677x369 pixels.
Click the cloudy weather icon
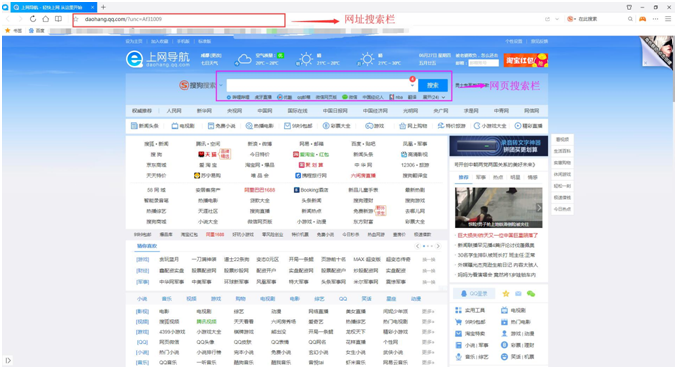pos(243,59)
